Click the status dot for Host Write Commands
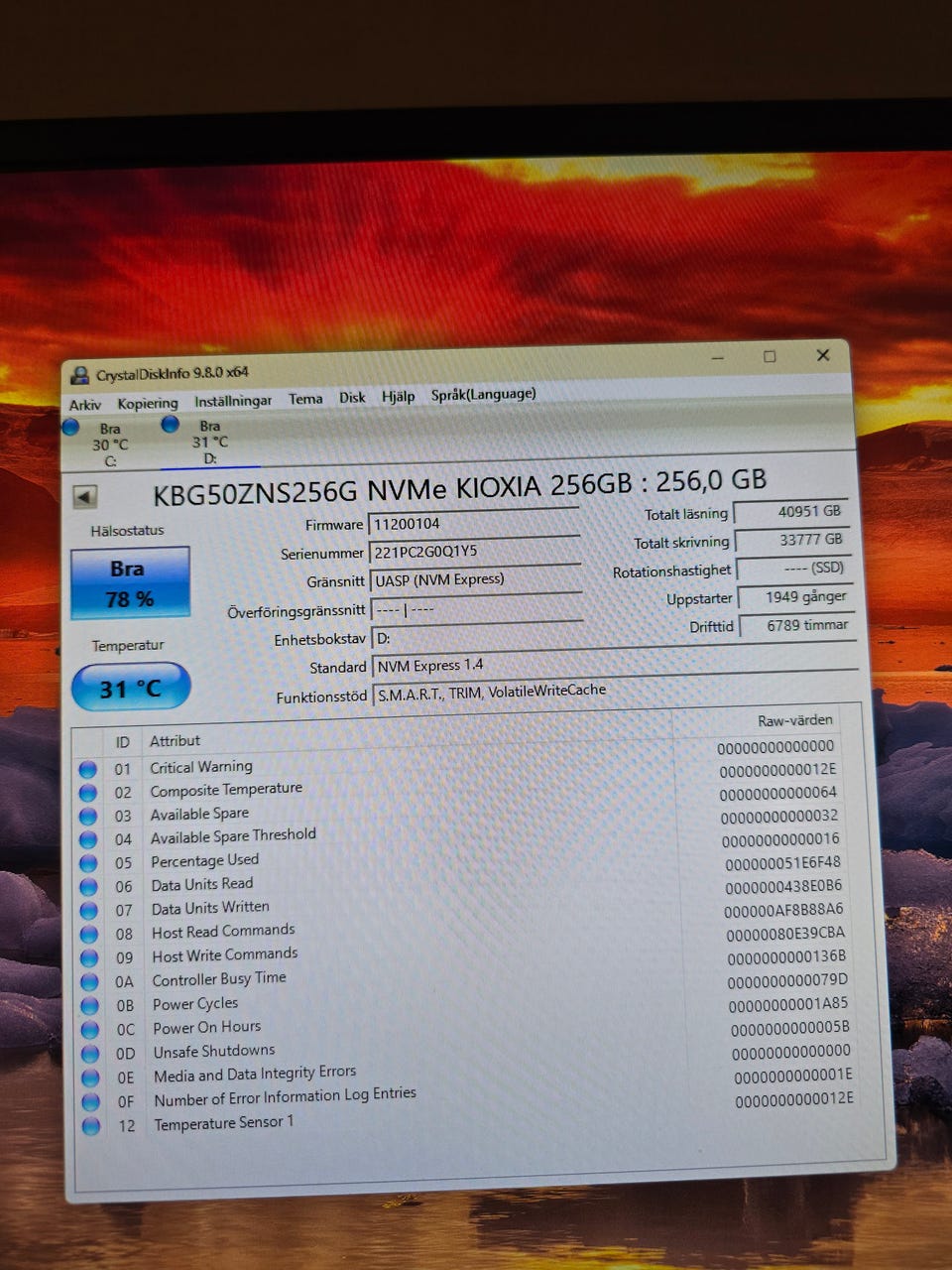The height and width of the screenshot is (1270, 952). (89, 958)
